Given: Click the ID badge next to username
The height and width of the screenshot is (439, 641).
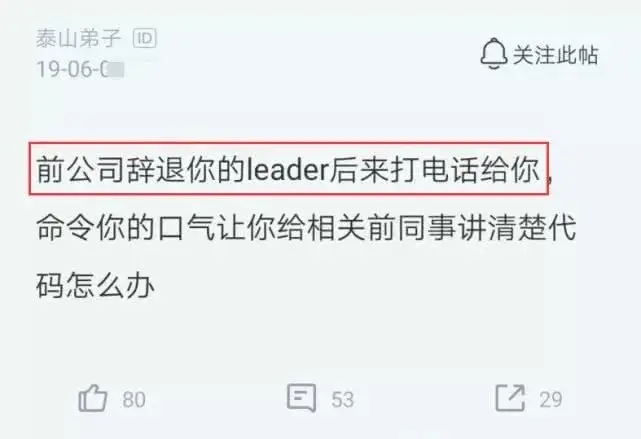Looking at the screenshot, I should click(x=145, y=38).
